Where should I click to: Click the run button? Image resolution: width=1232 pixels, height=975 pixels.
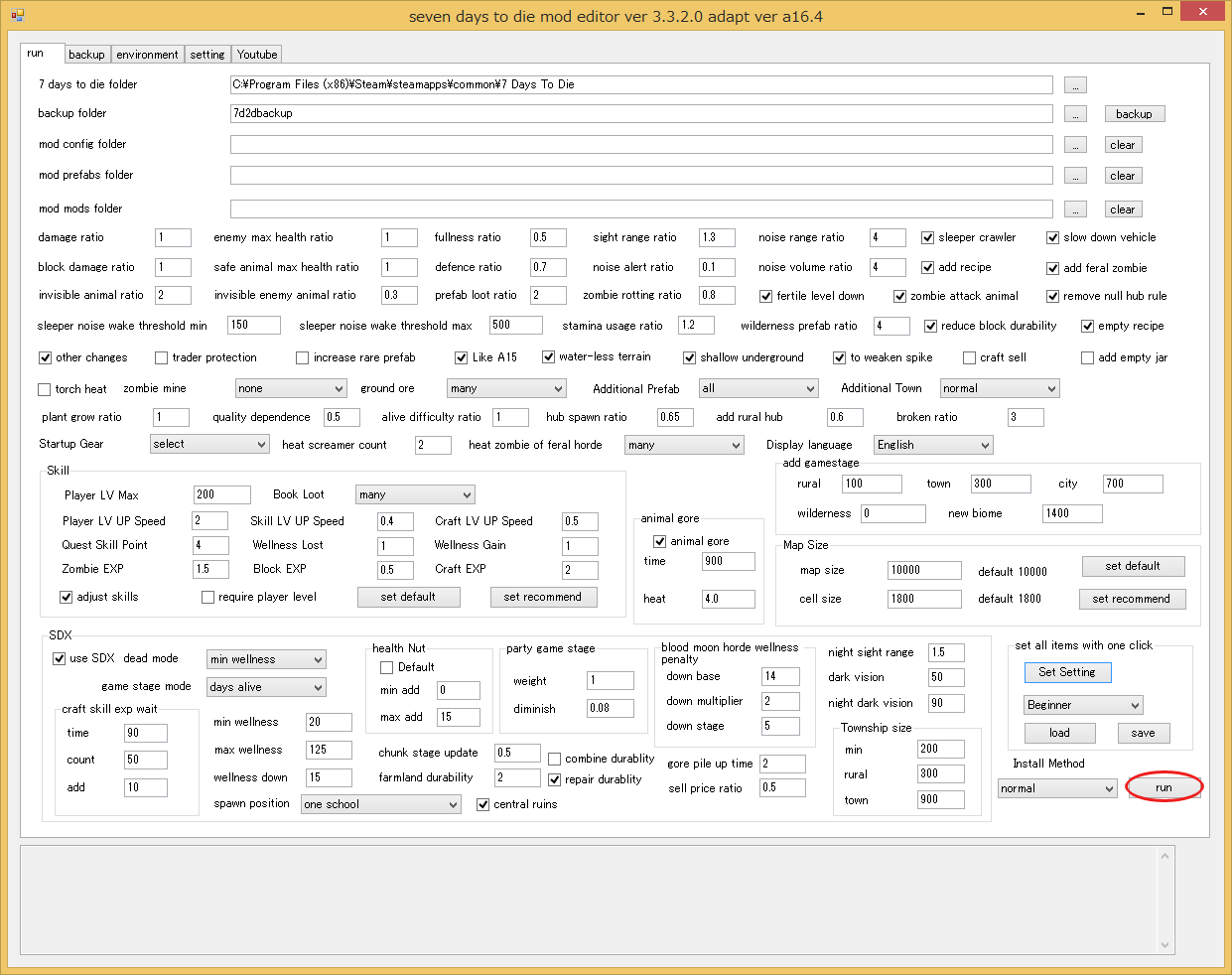(1164, 787)
